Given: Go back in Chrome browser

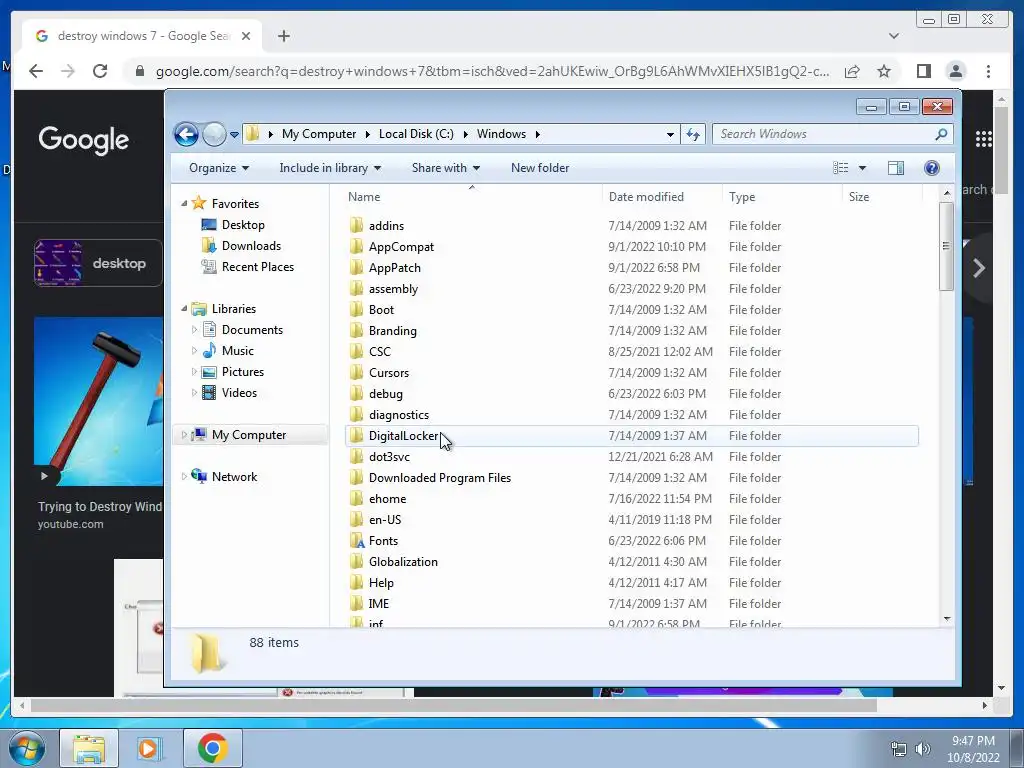Looking at the screenshot, I should click(x=36, y=71).
